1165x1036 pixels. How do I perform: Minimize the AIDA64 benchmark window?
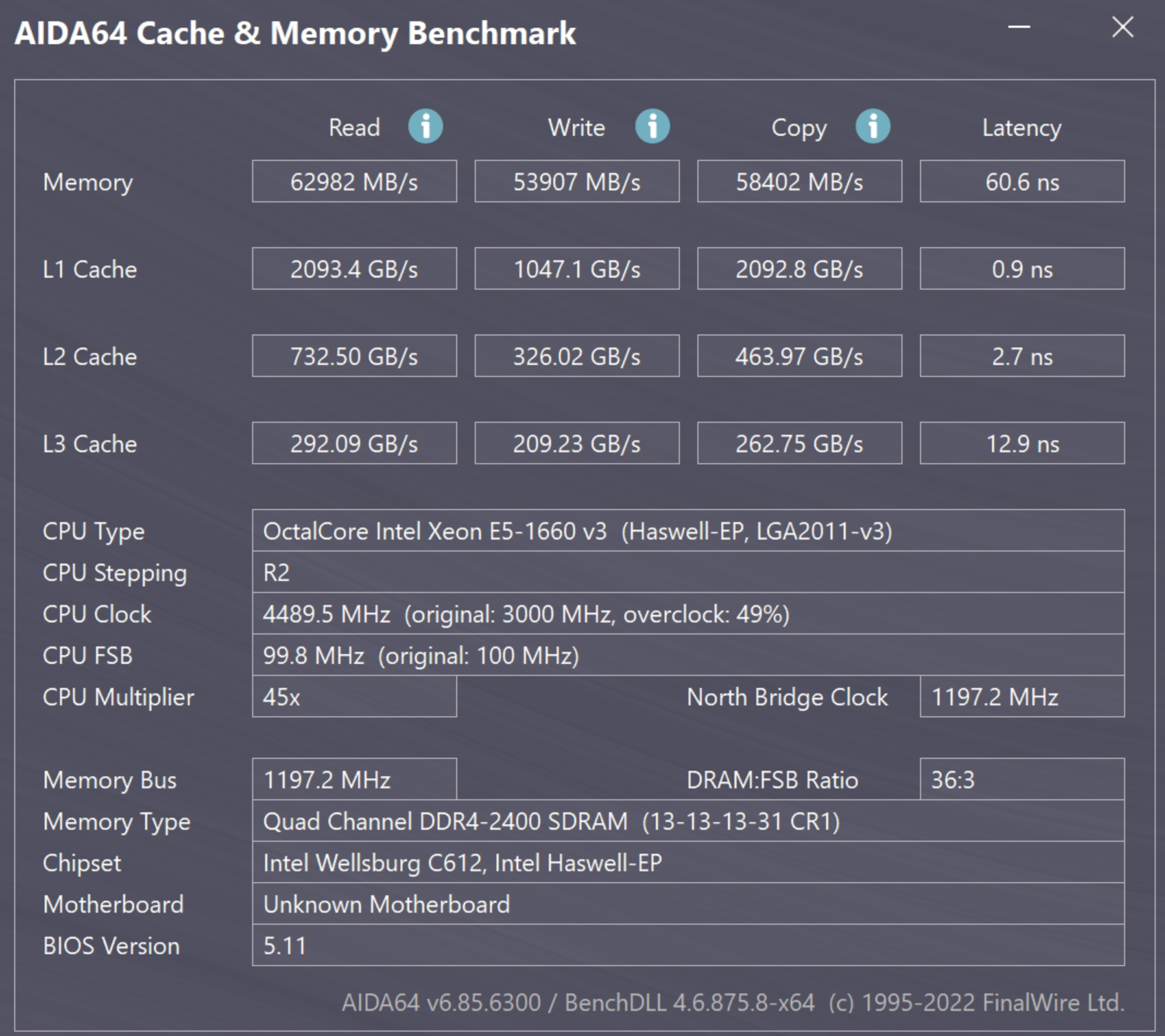(x=1019, y=27)
